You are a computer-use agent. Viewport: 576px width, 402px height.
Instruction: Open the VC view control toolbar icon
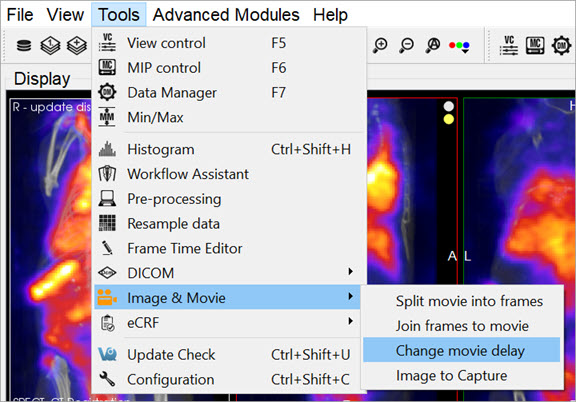(x=509, y=46)
